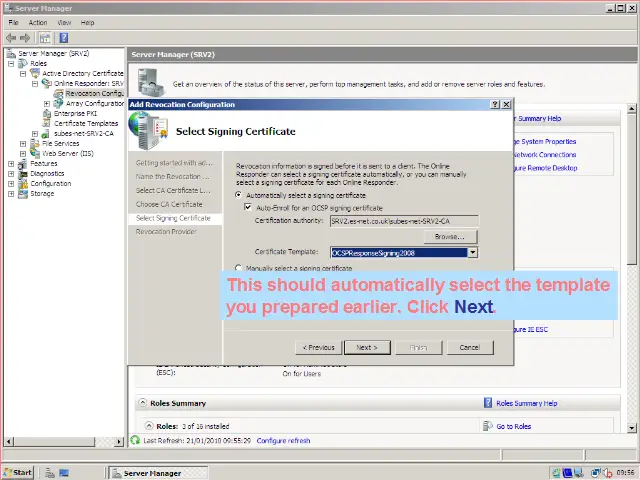Click the toolbar Forward arrow icon
This screenshot has width=640, height=480.
coord(25,37)
